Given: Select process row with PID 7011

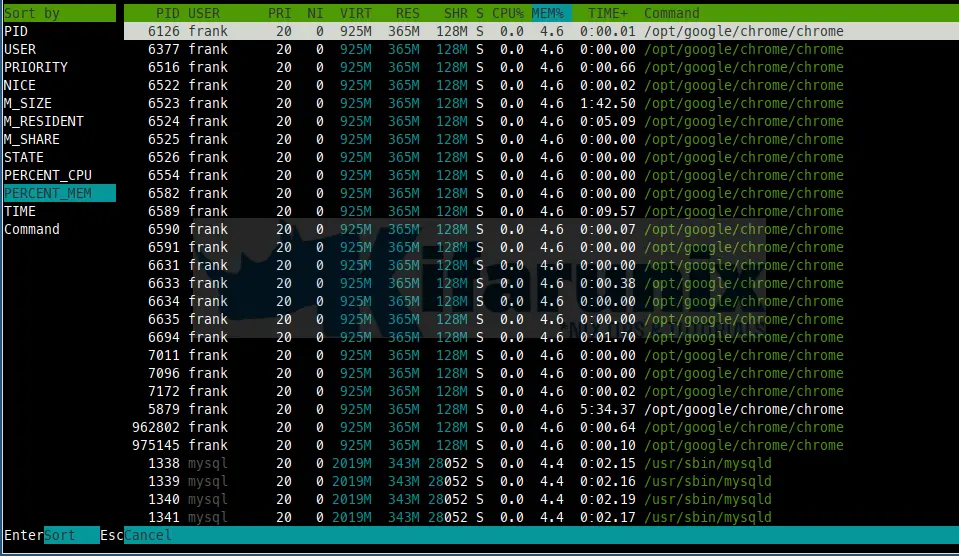Looking at the screenshot, I should (x=541, y=355).
